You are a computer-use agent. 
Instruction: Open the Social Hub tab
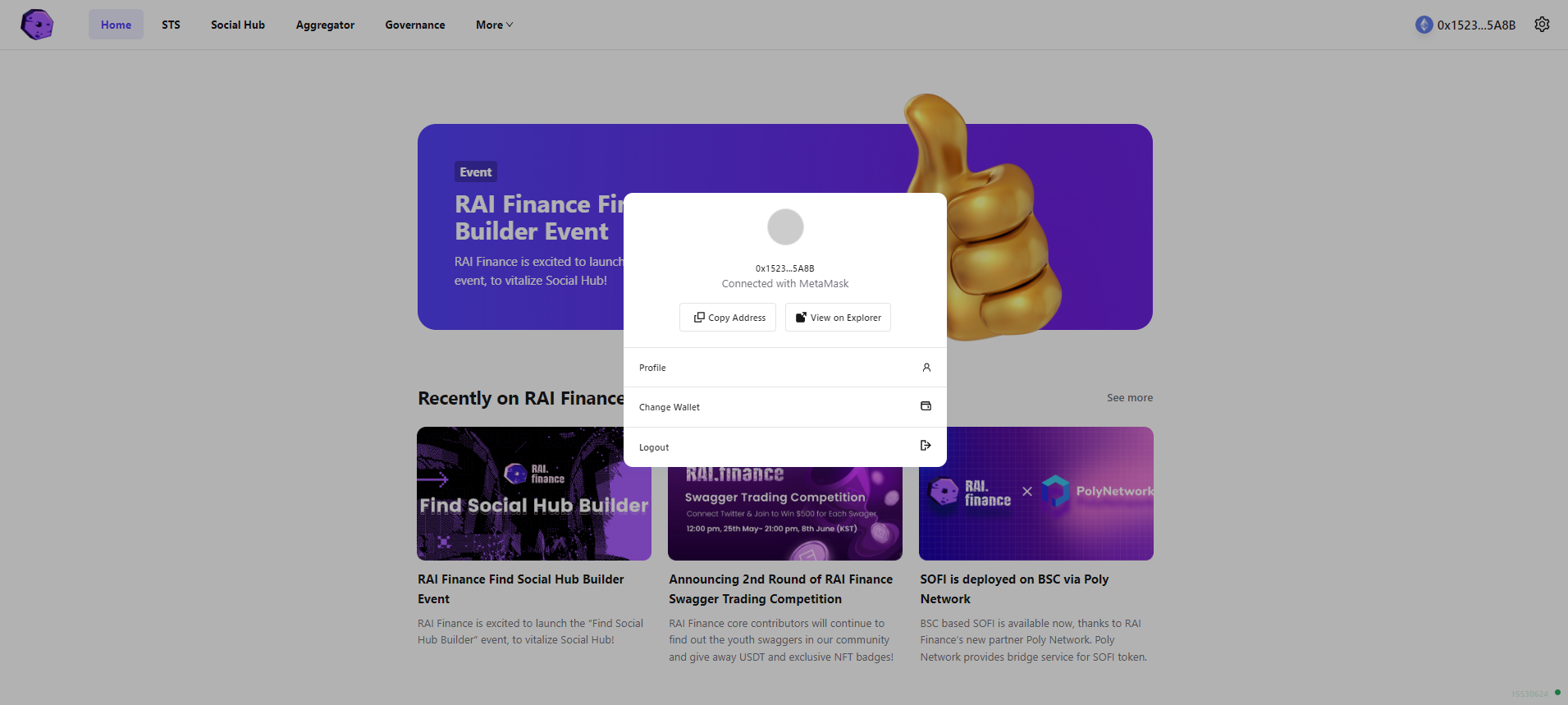click(238, 25)
